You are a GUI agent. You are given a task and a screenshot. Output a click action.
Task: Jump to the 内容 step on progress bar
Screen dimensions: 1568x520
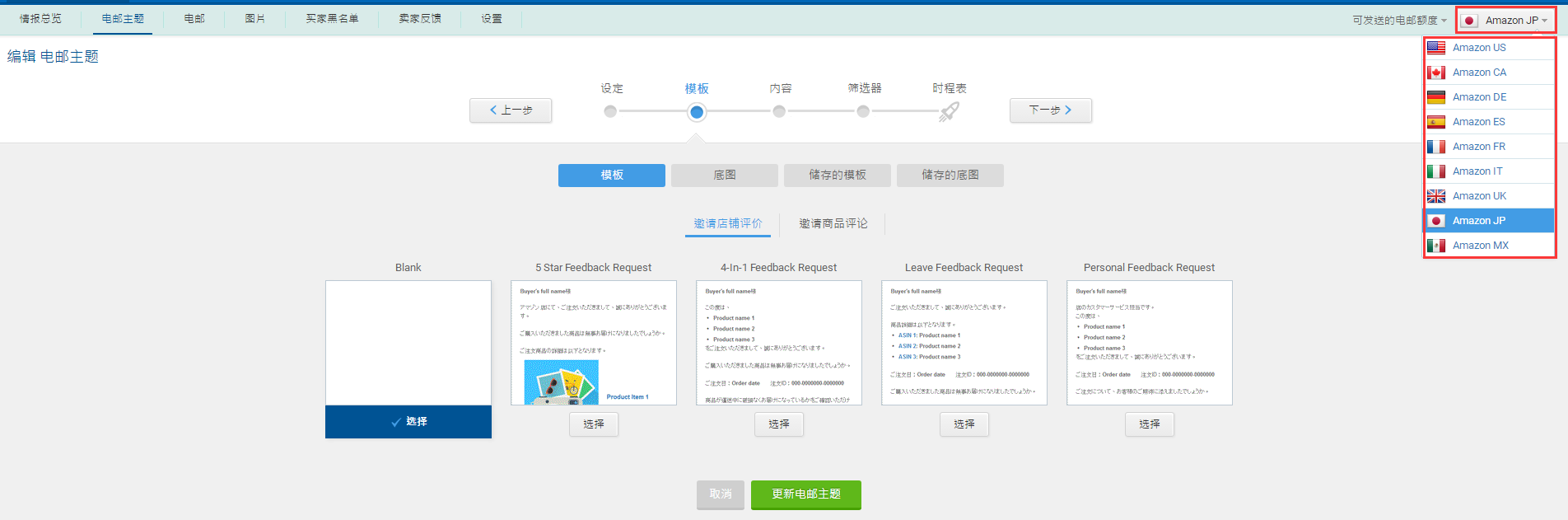click(779, 111)
